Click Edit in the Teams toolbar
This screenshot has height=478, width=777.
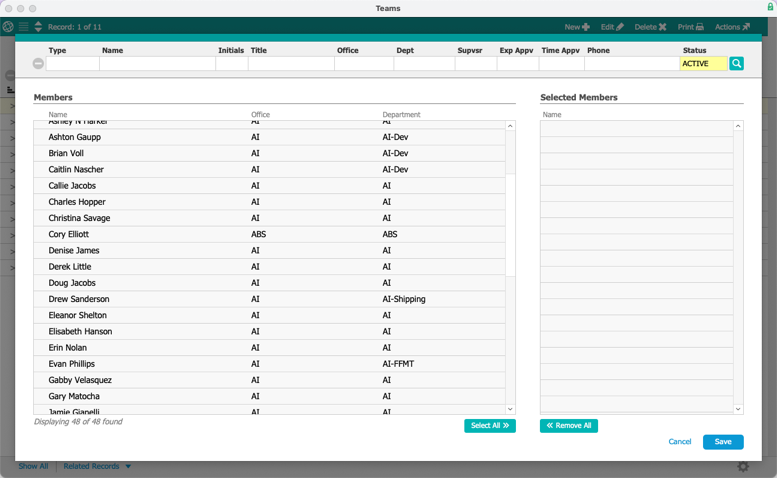click(612, 27)
